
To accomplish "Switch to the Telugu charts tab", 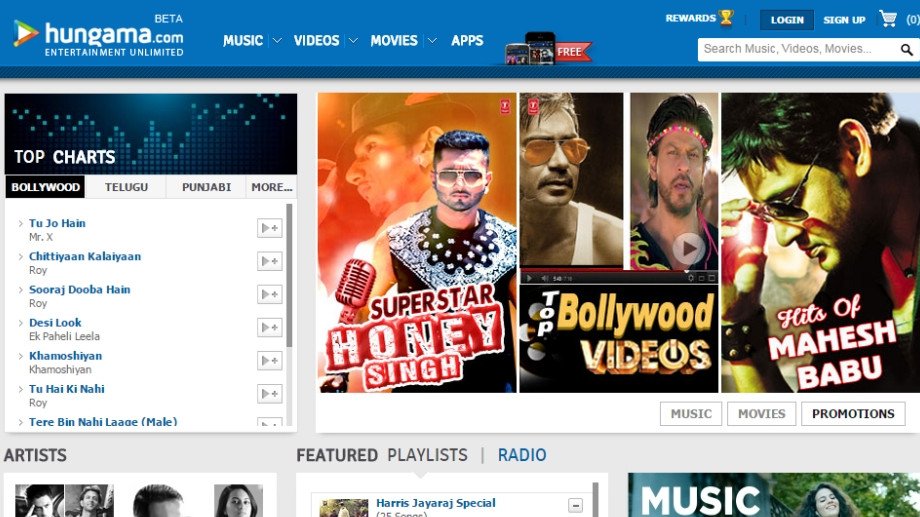I will pos(126,187).
